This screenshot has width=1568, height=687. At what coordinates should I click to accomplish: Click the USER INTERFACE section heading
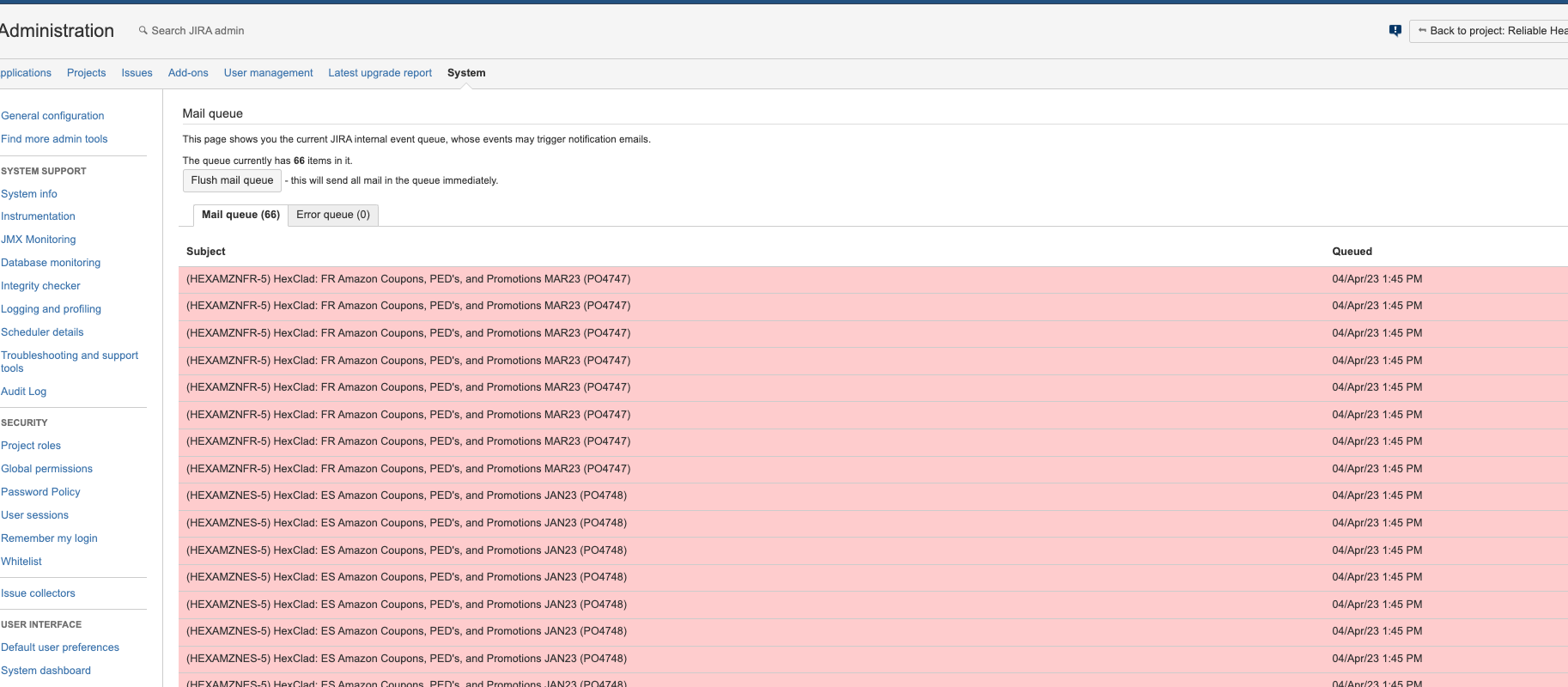click(x=41, y=624)
